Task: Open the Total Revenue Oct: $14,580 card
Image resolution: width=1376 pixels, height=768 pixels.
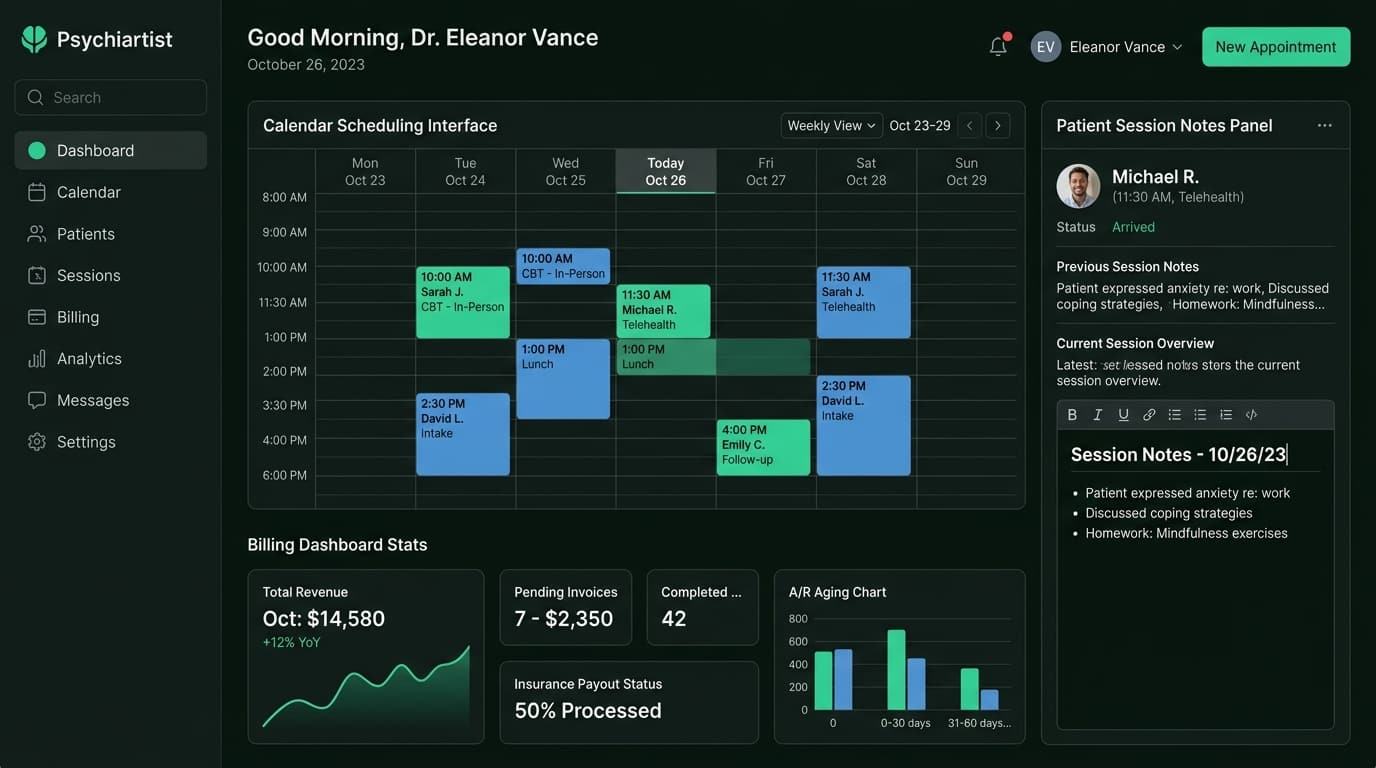Action: (x=366, y=657)
